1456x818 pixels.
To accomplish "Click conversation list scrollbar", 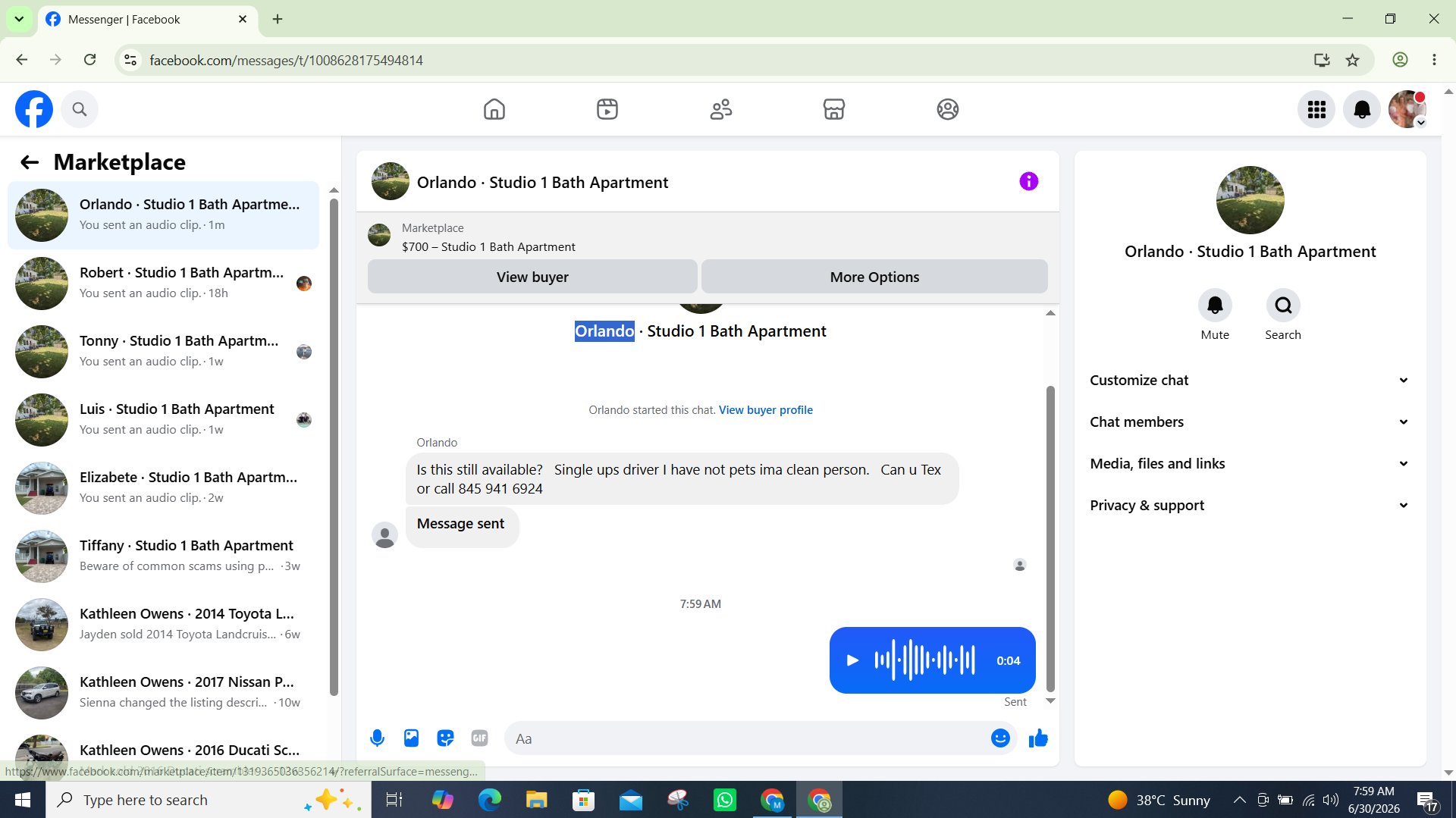I will pos(334,447).
